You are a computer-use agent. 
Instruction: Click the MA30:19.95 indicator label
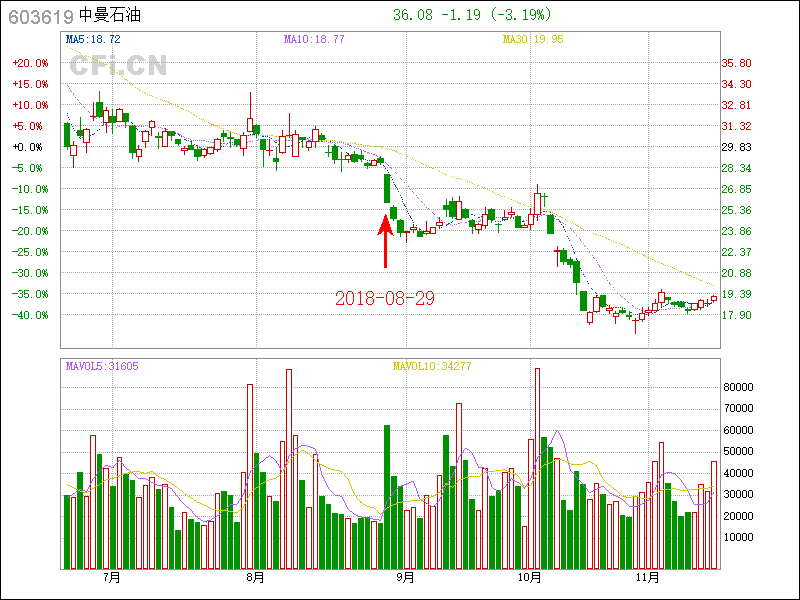pos(533,39)
